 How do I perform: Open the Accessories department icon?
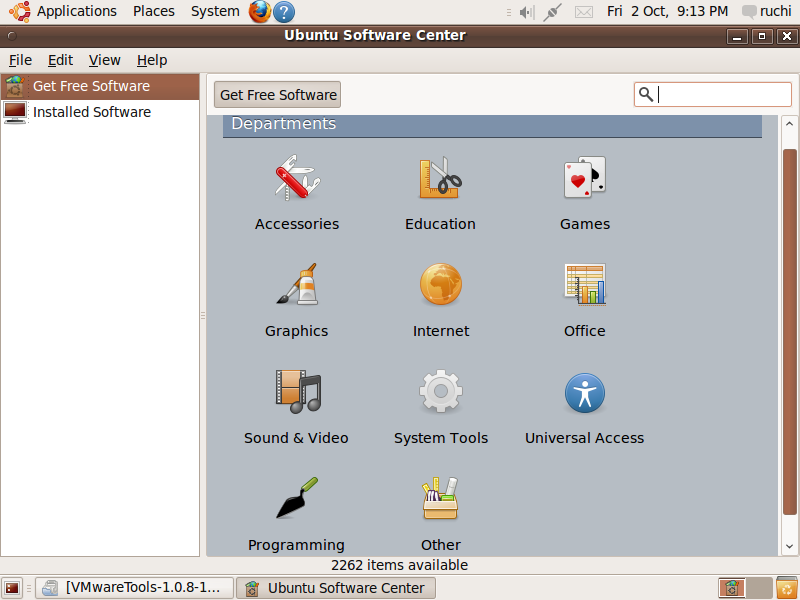point(297,178)
